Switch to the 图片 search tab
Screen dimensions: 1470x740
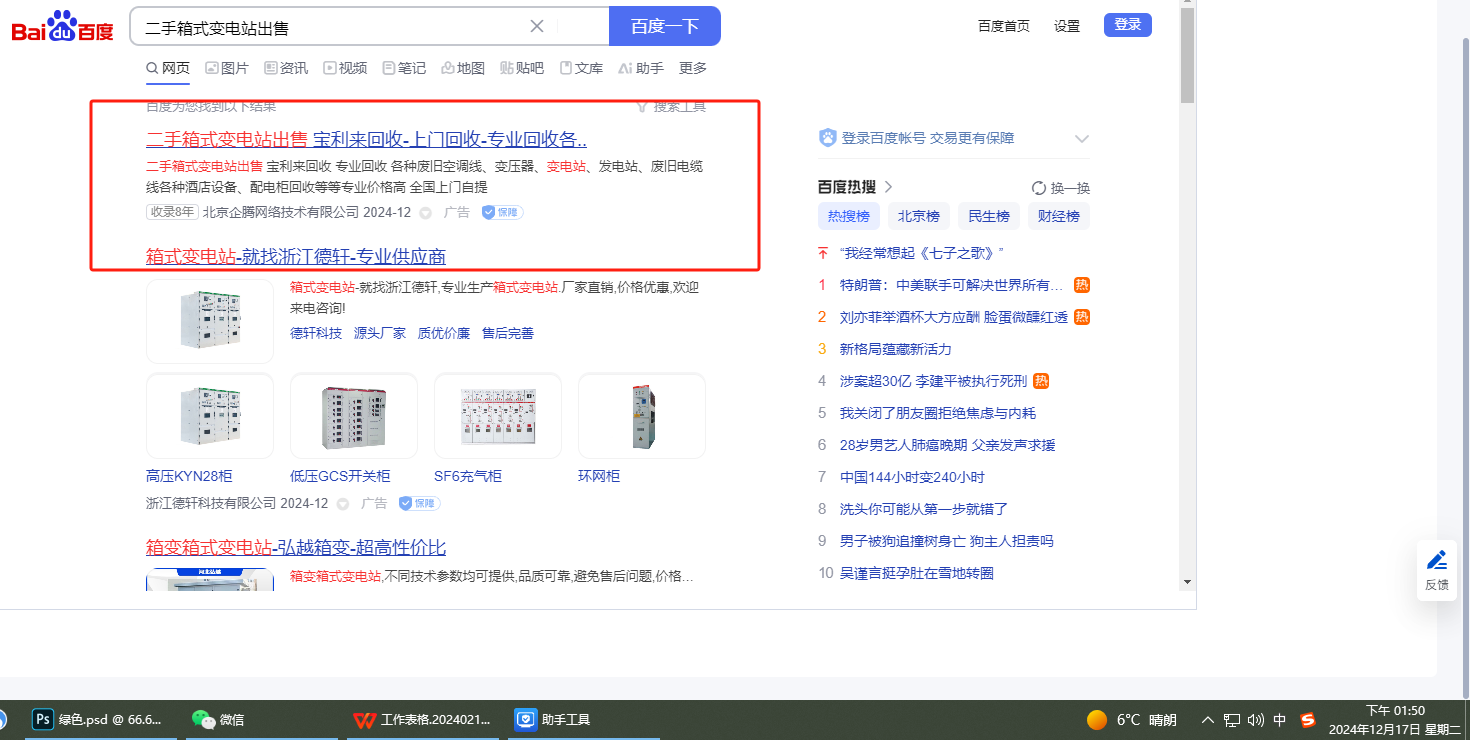227,68
